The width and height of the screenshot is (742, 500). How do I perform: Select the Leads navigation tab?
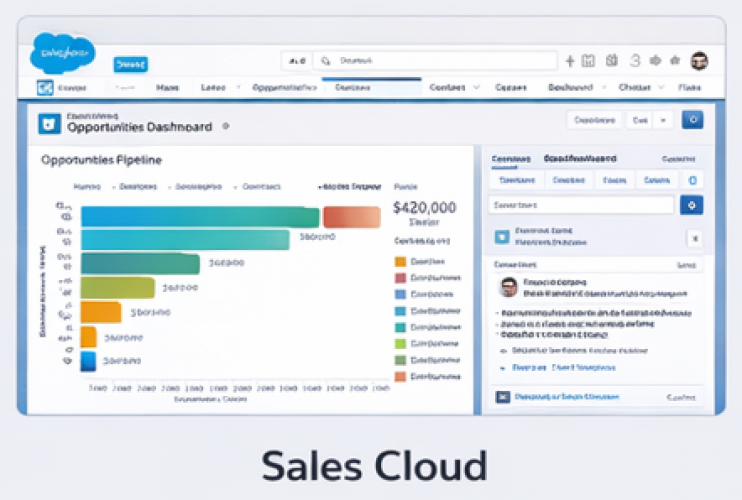tap(213, 88)
